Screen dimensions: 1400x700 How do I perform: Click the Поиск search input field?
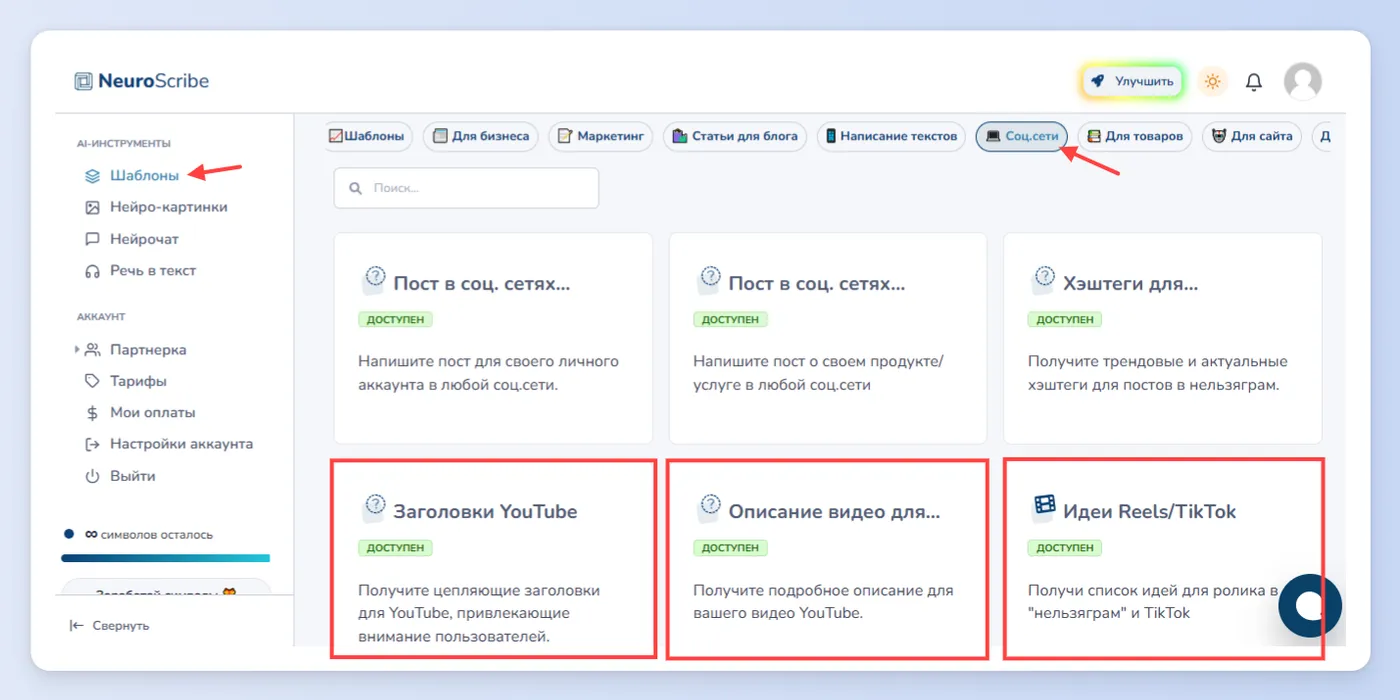click(466, 188)
